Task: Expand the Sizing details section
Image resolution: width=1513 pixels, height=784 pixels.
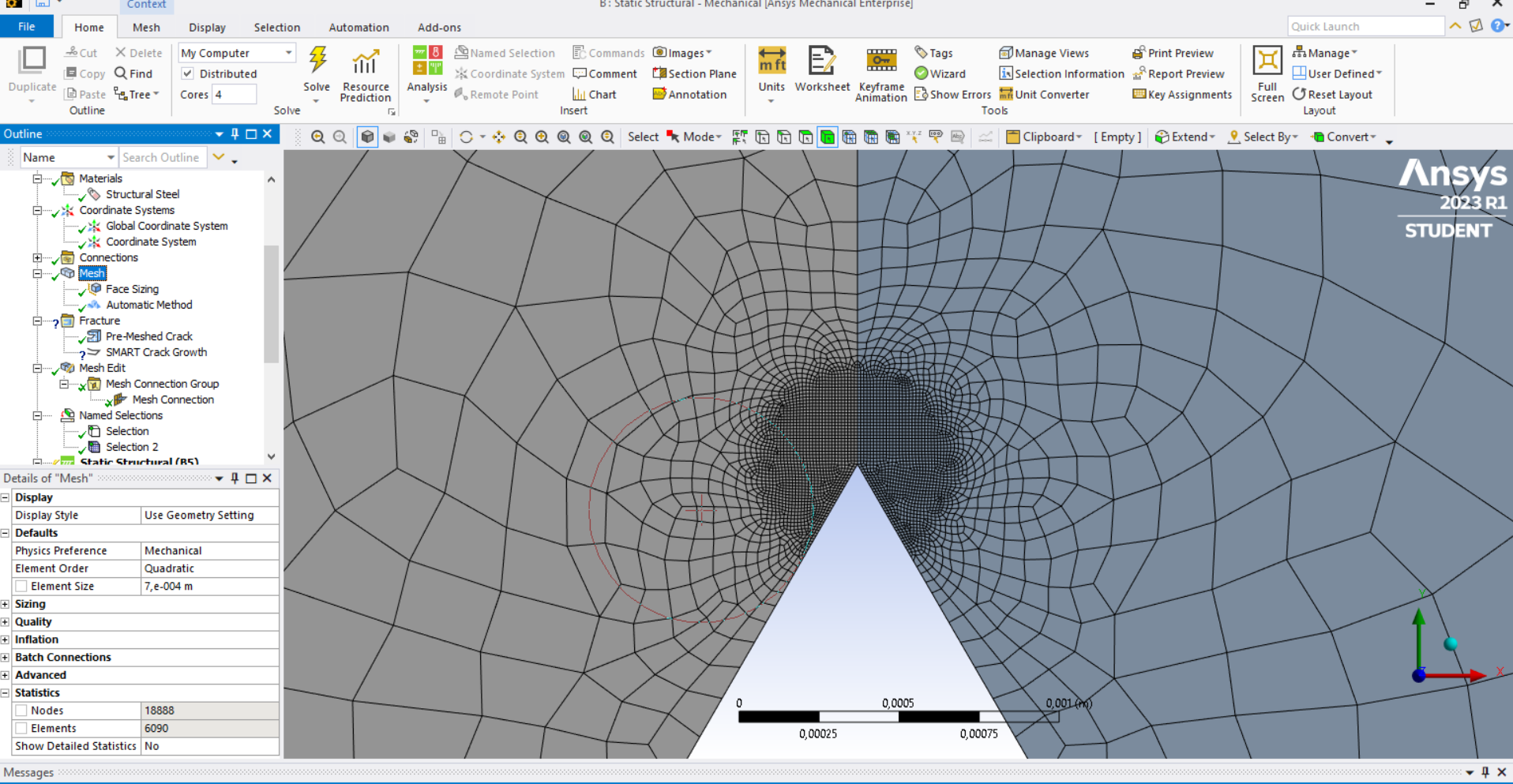Action: pyautogui.click(x=6, y=604)
